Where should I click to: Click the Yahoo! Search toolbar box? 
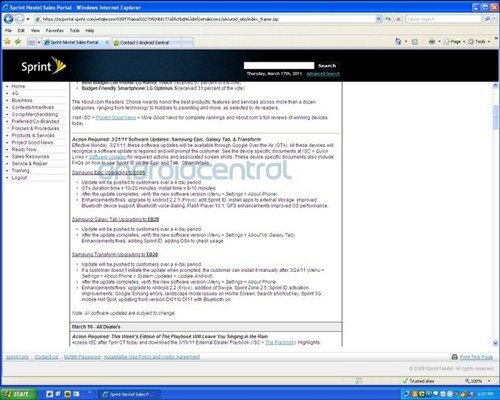(x=443, y=19)
